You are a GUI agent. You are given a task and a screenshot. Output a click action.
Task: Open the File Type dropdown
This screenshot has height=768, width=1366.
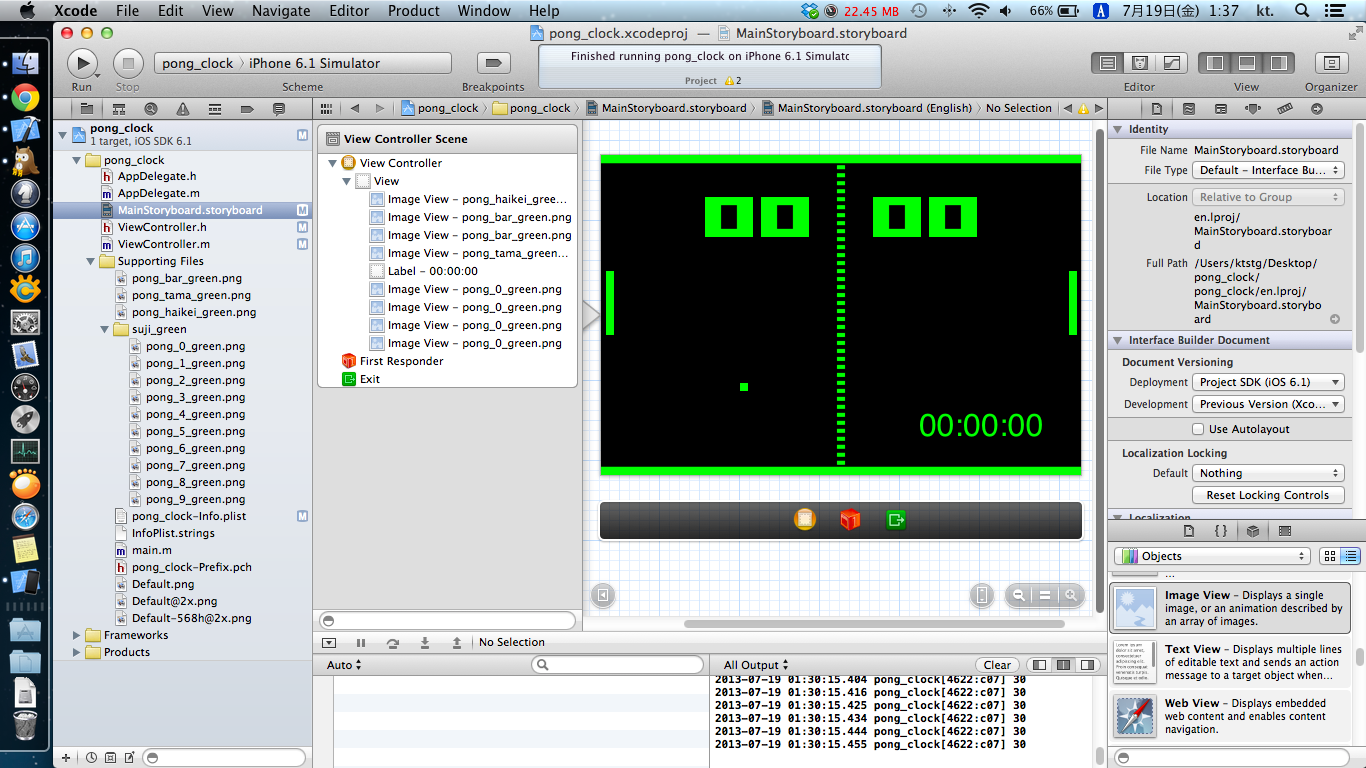coord(1269,170)
